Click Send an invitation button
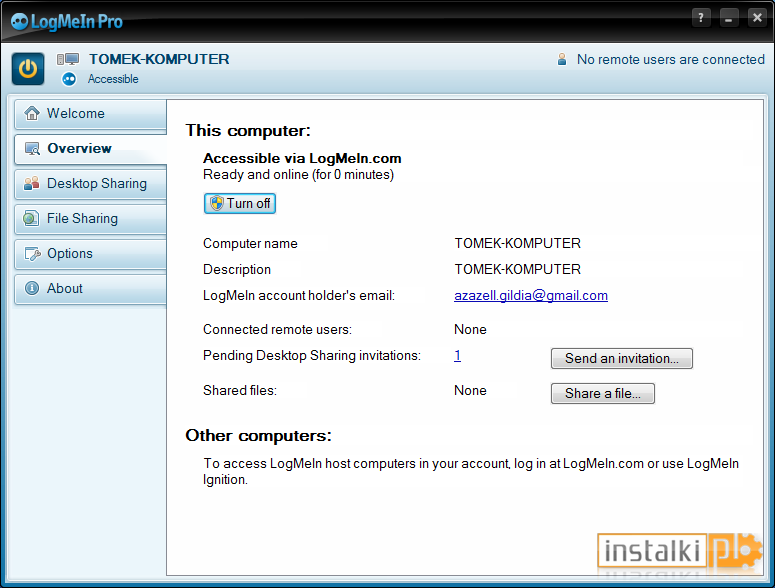Image resolution: width=775 pixels, height=588 pixels. pos(622,358)
